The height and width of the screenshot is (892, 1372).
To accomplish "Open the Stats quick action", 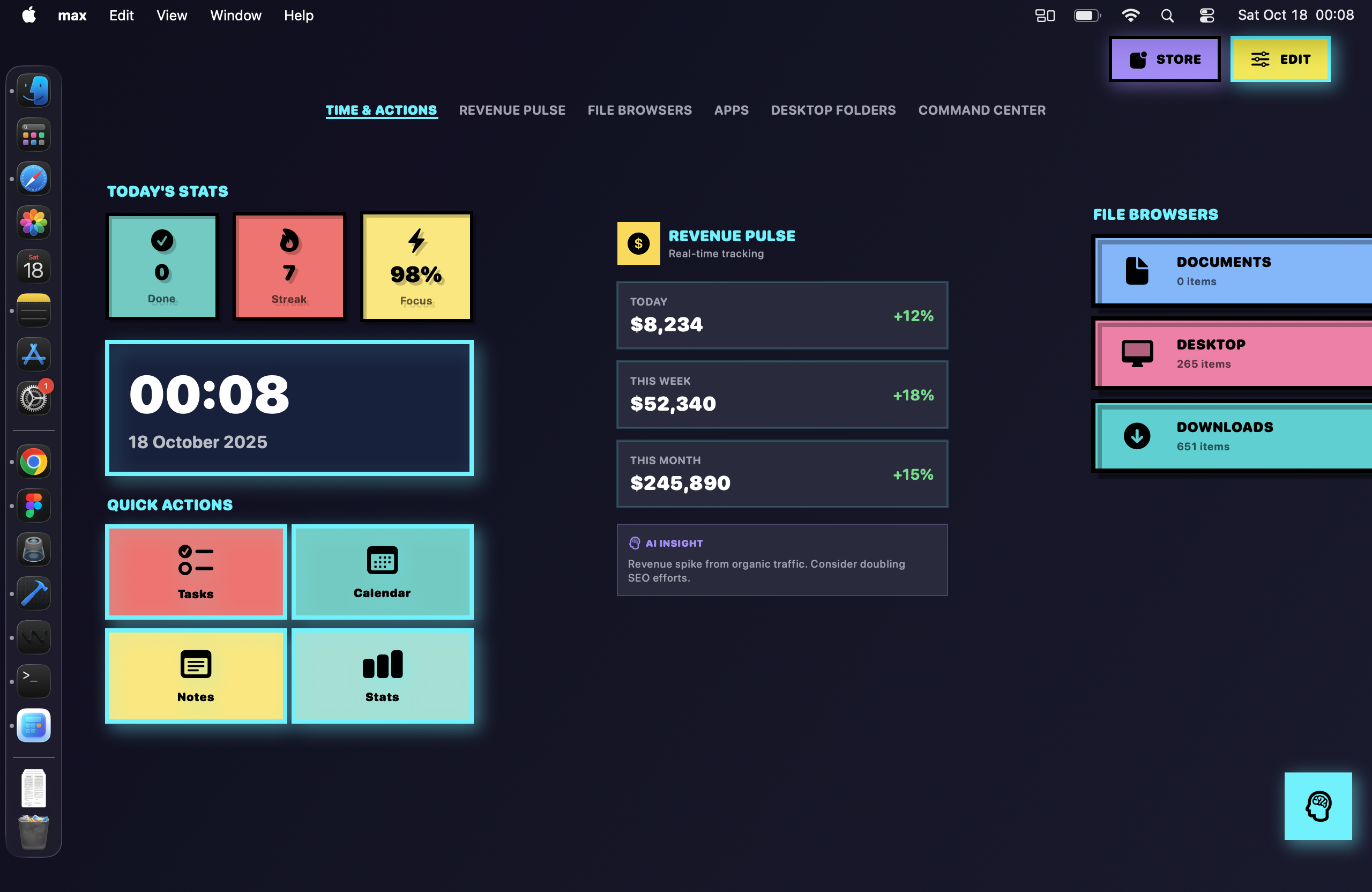I will coord(382,676).
